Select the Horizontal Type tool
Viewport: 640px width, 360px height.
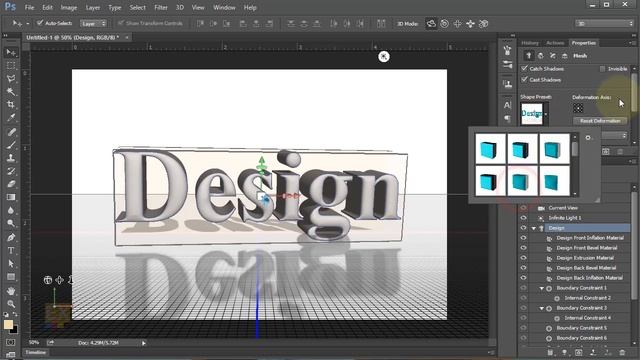(x=11, y=251)
